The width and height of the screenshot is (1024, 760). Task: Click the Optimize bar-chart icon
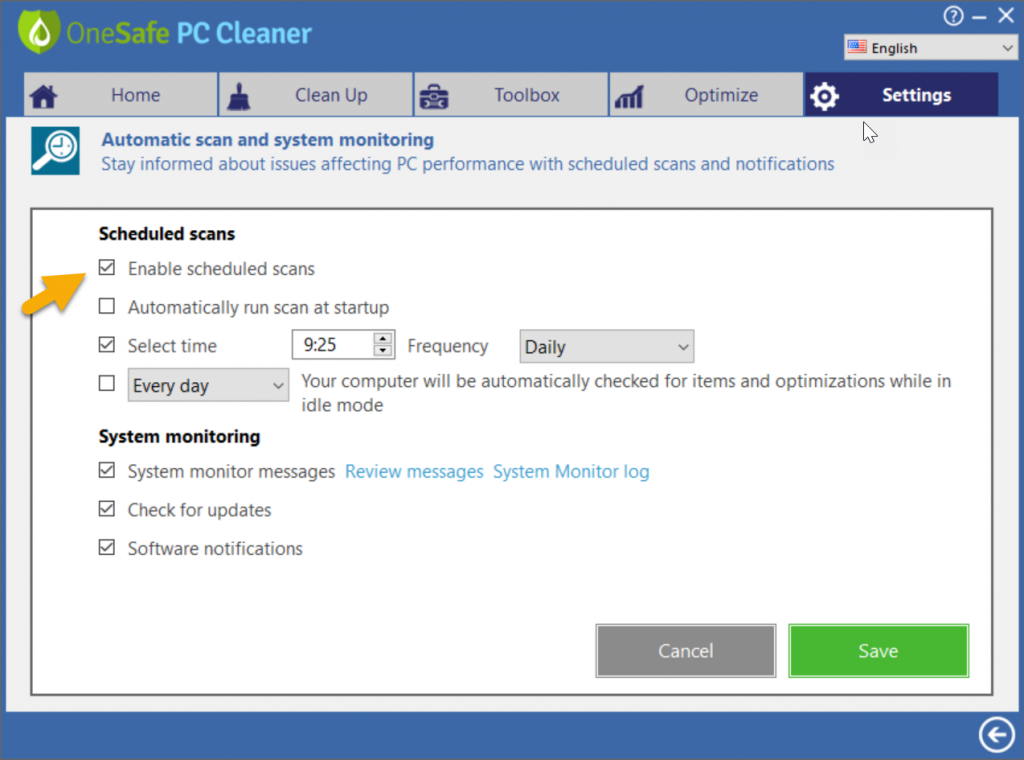point(629,94)
